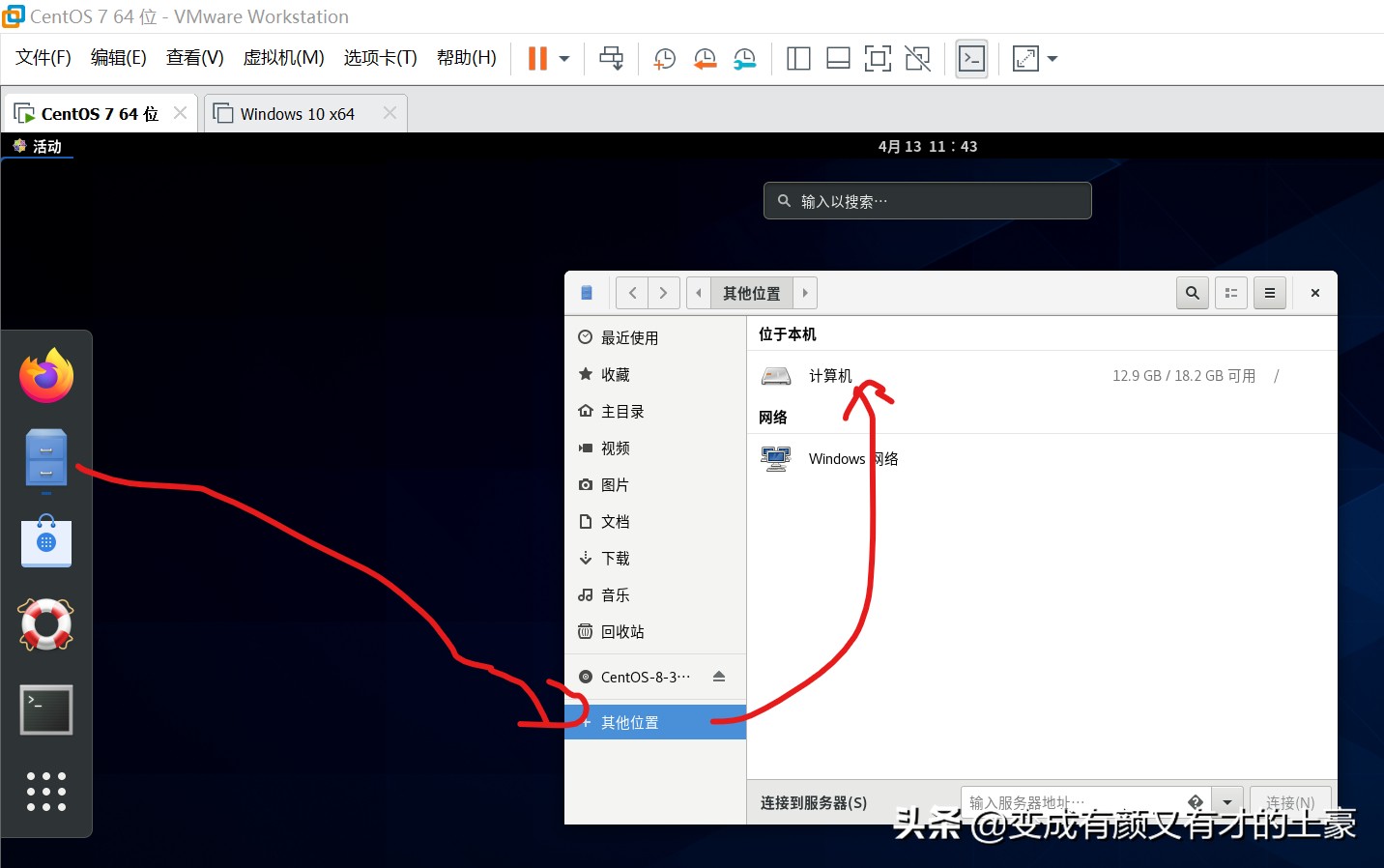1384x868 pixels.
Task: Open server address help icon
Action: point(1196,802)
